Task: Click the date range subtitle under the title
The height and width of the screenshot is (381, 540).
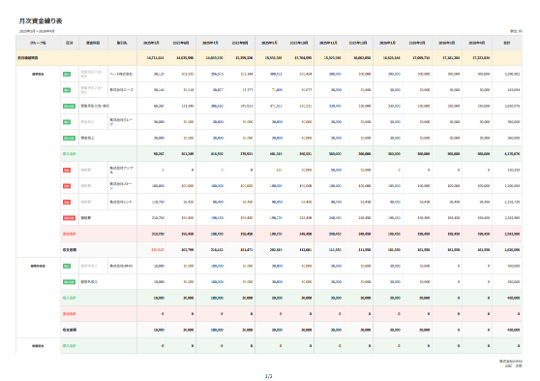Action: (37, 31)
